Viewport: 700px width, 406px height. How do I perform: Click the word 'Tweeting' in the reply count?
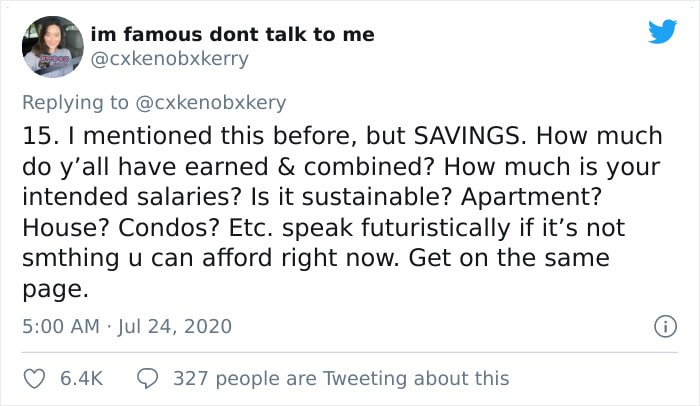[365, 379]
